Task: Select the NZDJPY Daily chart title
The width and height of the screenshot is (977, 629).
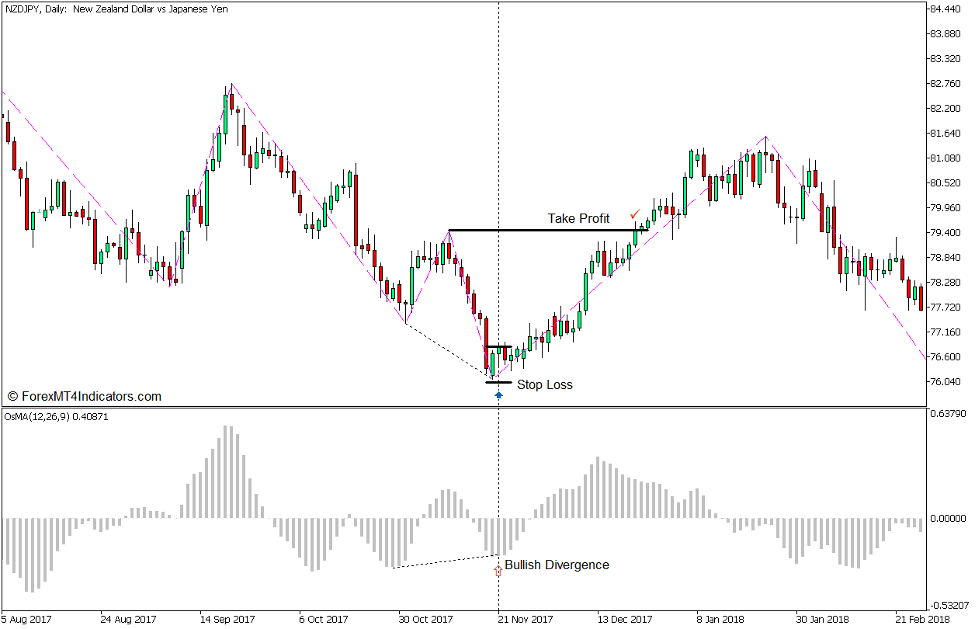Action: point(115,9)
